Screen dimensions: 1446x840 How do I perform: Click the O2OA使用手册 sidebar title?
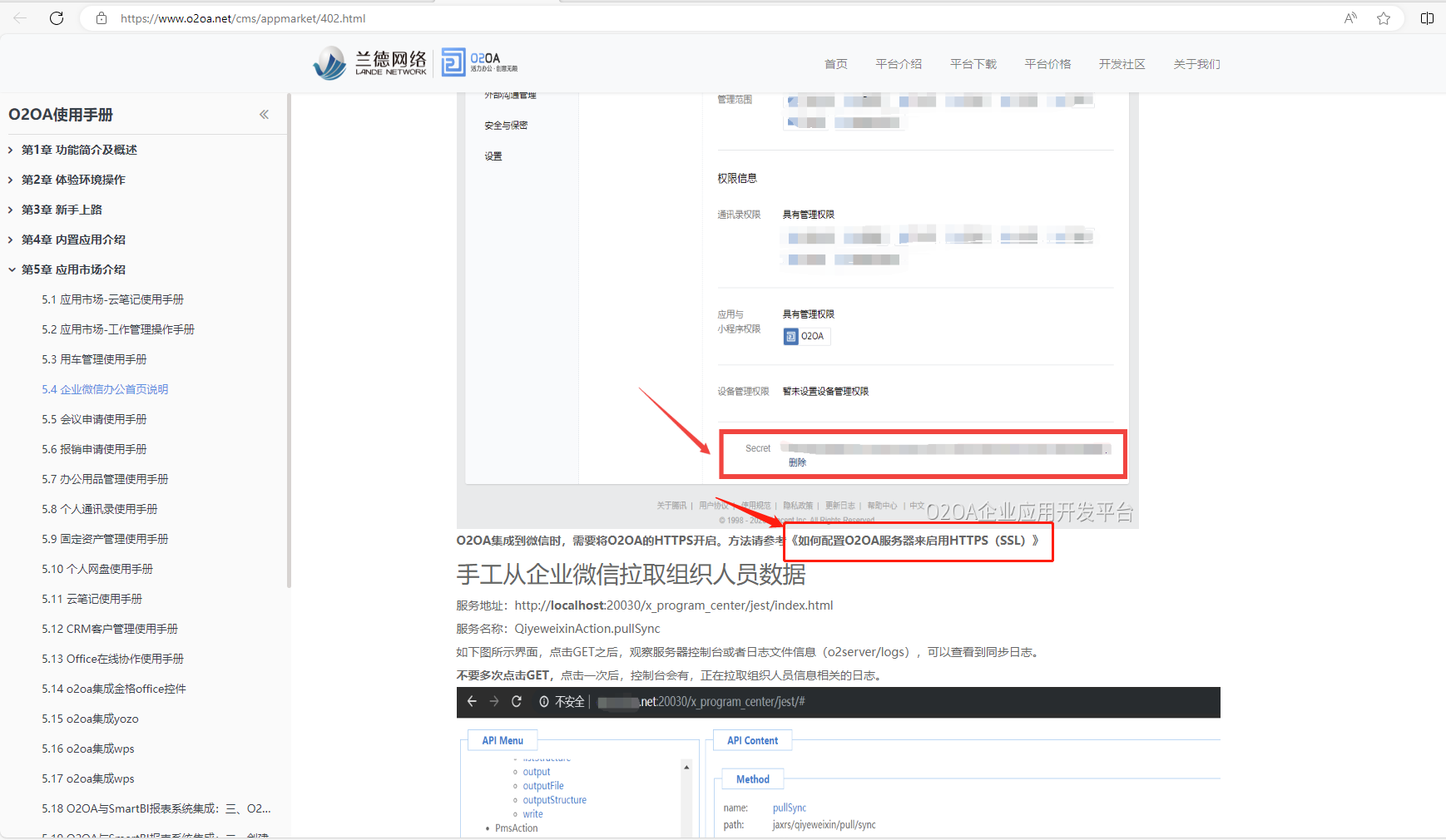(x=61, y=115)
